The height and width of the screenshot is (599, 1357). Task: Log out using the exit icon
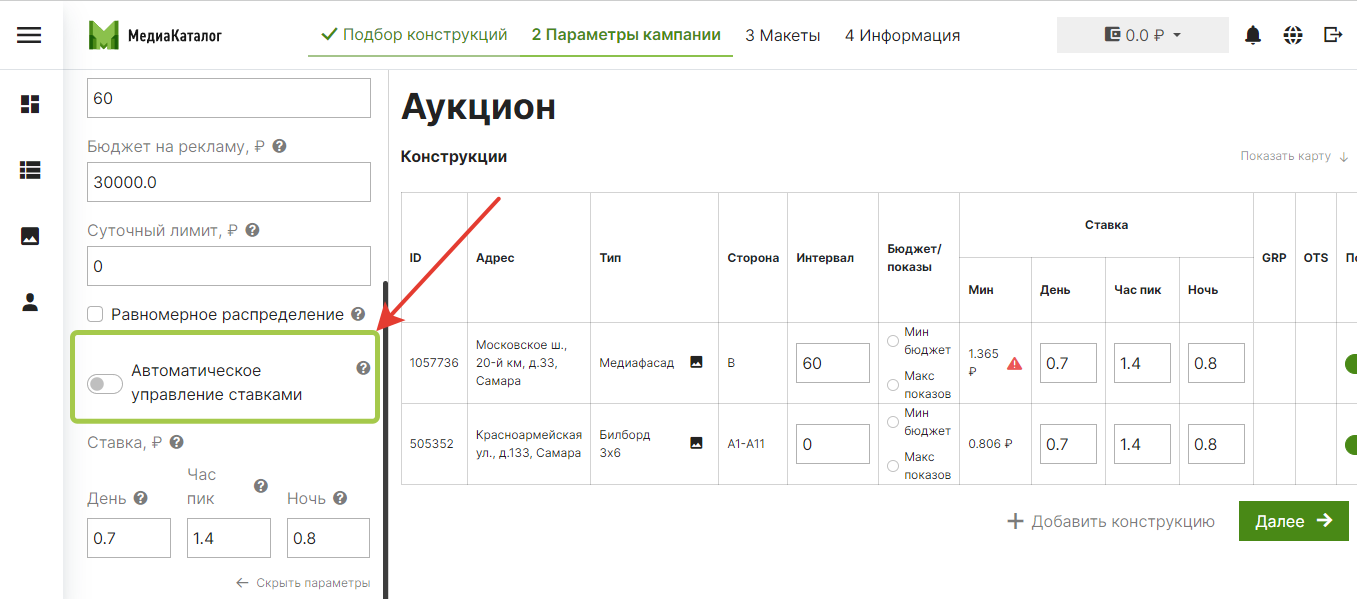[x=1333, y=34]
